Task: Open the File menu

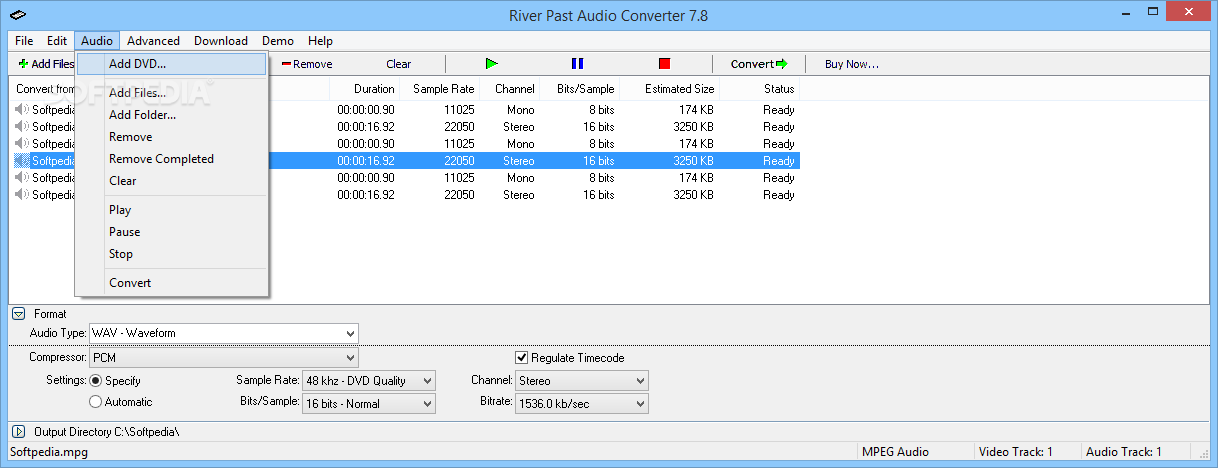Action: (x=24, y=41)
